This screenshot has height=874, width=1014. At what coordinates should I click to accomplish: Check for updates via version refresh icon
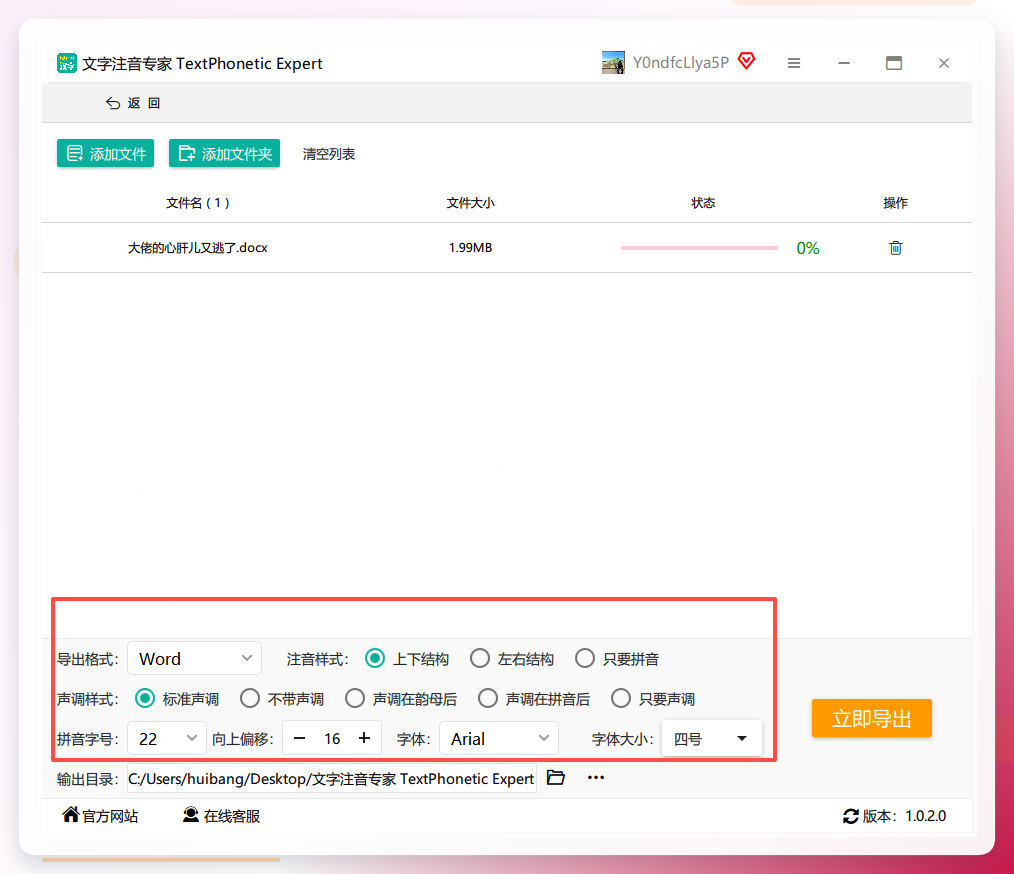pos(850,816)
